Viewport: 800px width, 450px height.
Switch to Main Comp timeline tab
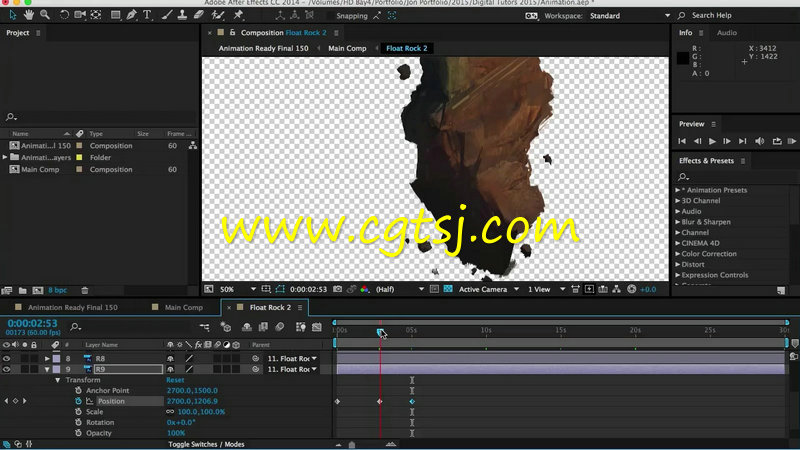[x=184, y=307]
